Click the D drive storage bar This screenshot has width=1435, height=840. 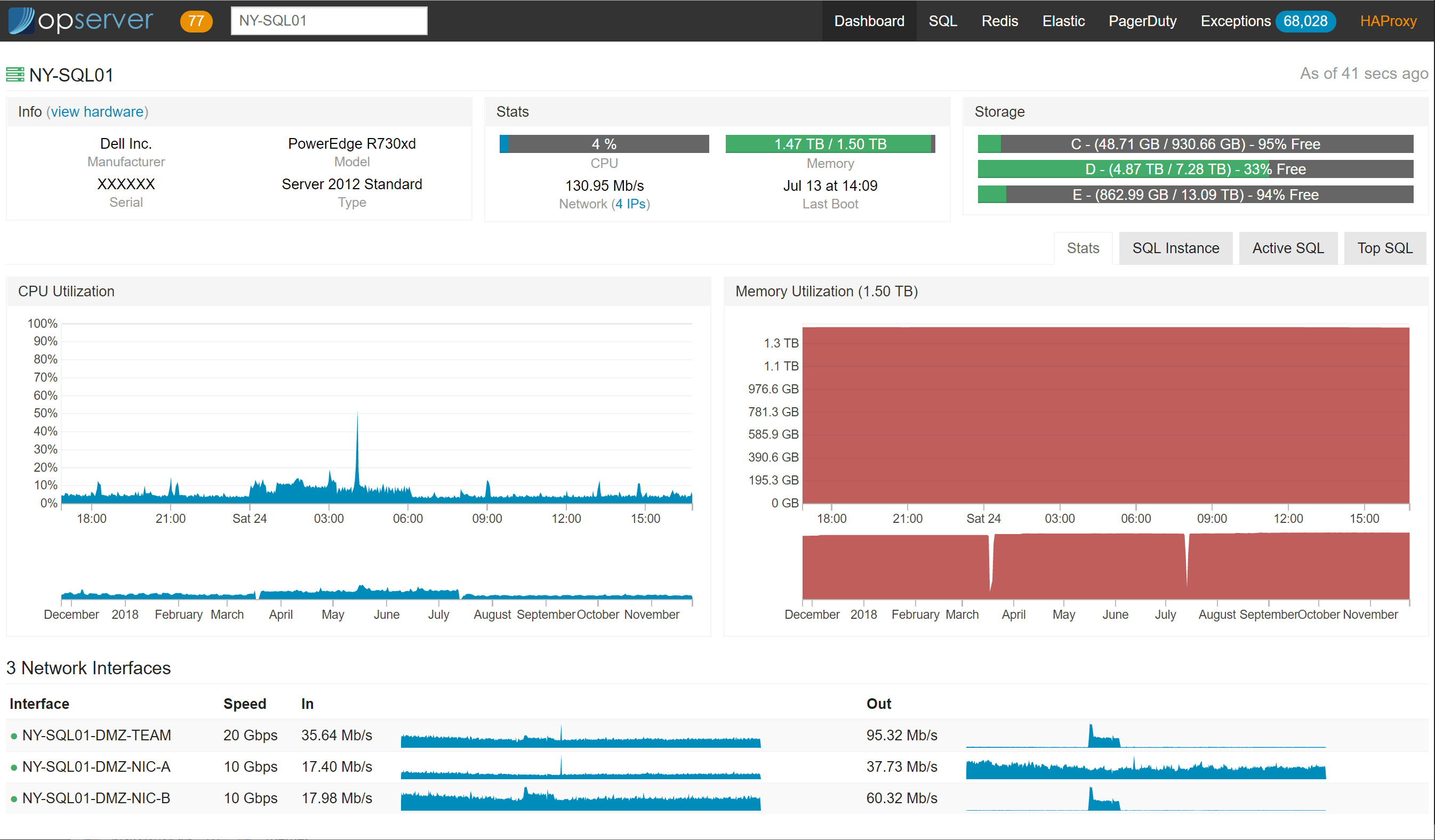[x=1195, y=169]
